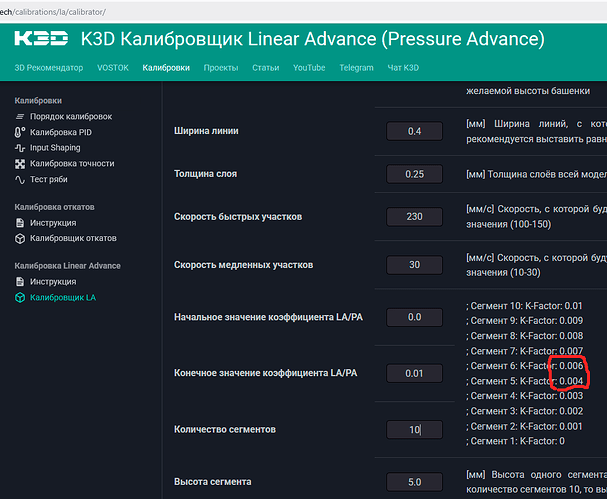Focus the Количество сегментов field
The height and width of the screenshot is (499, 607).
tap(414, 430)
